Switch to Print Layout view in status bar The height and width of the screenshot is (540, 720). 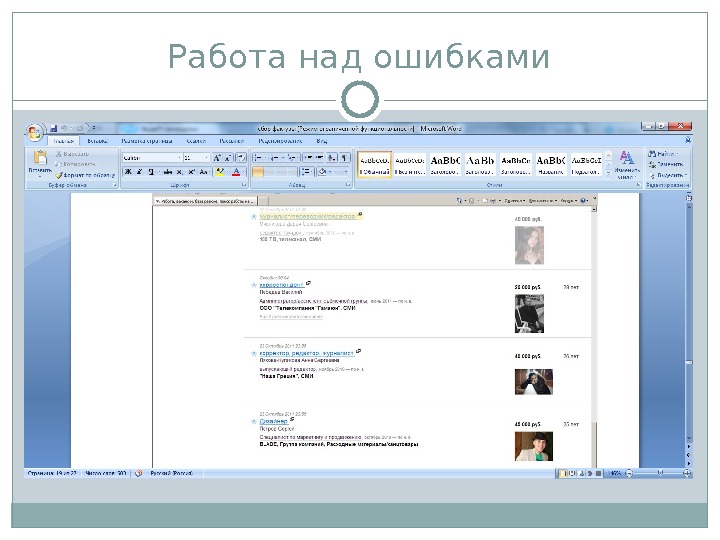click(x=562, y=473)
